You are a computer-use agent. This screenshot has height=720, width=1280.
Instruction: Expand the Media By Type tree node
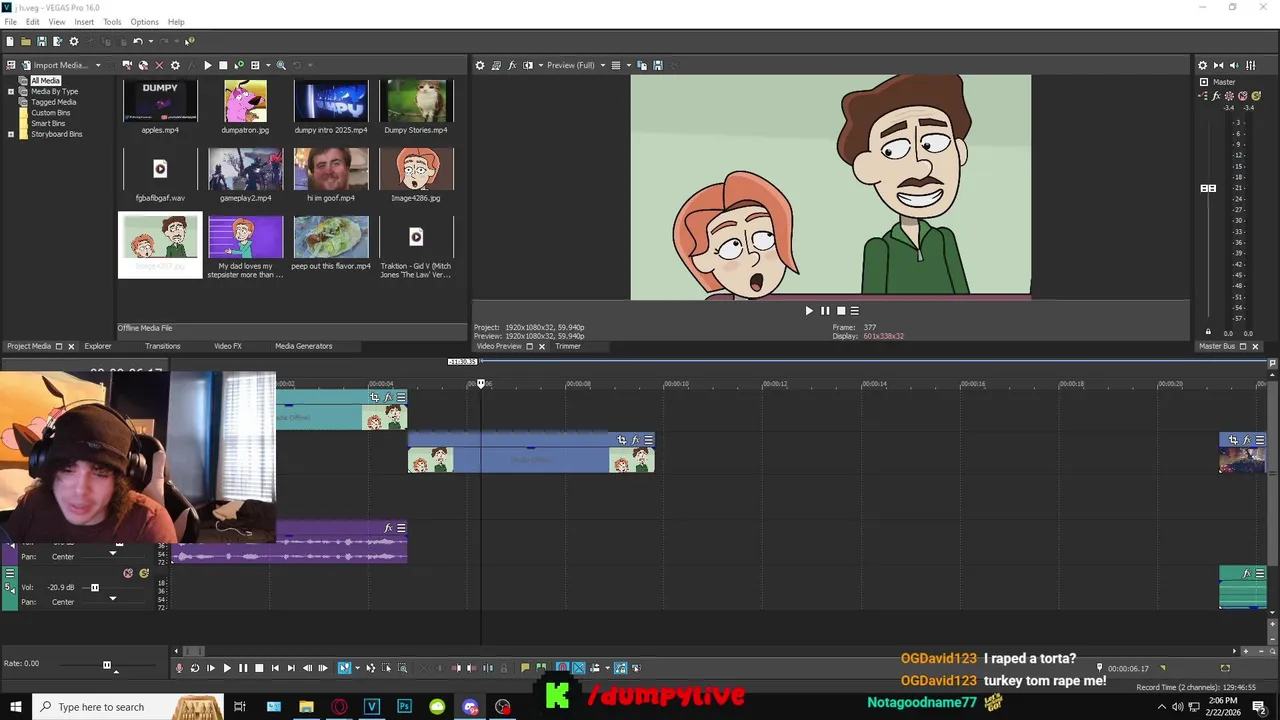tap(11, 91)
